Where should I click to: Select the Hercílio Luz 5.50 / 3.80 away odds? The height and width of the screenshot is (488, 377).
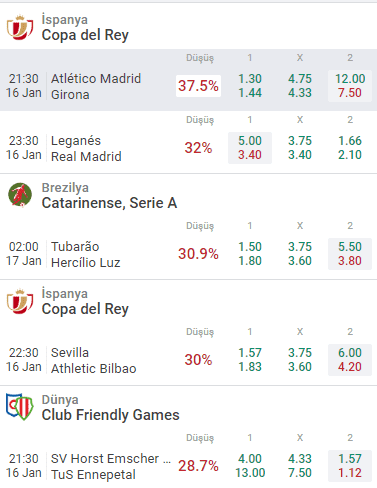350,254
